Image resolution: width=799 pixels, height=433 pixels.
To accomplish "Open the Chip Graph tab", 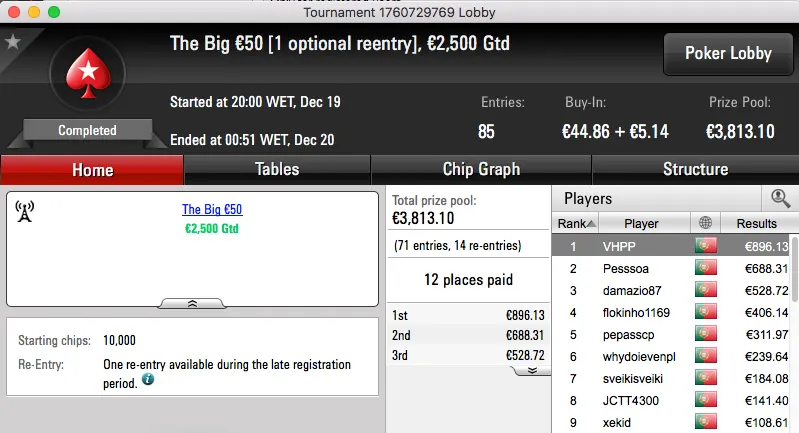I will point(481,169).
